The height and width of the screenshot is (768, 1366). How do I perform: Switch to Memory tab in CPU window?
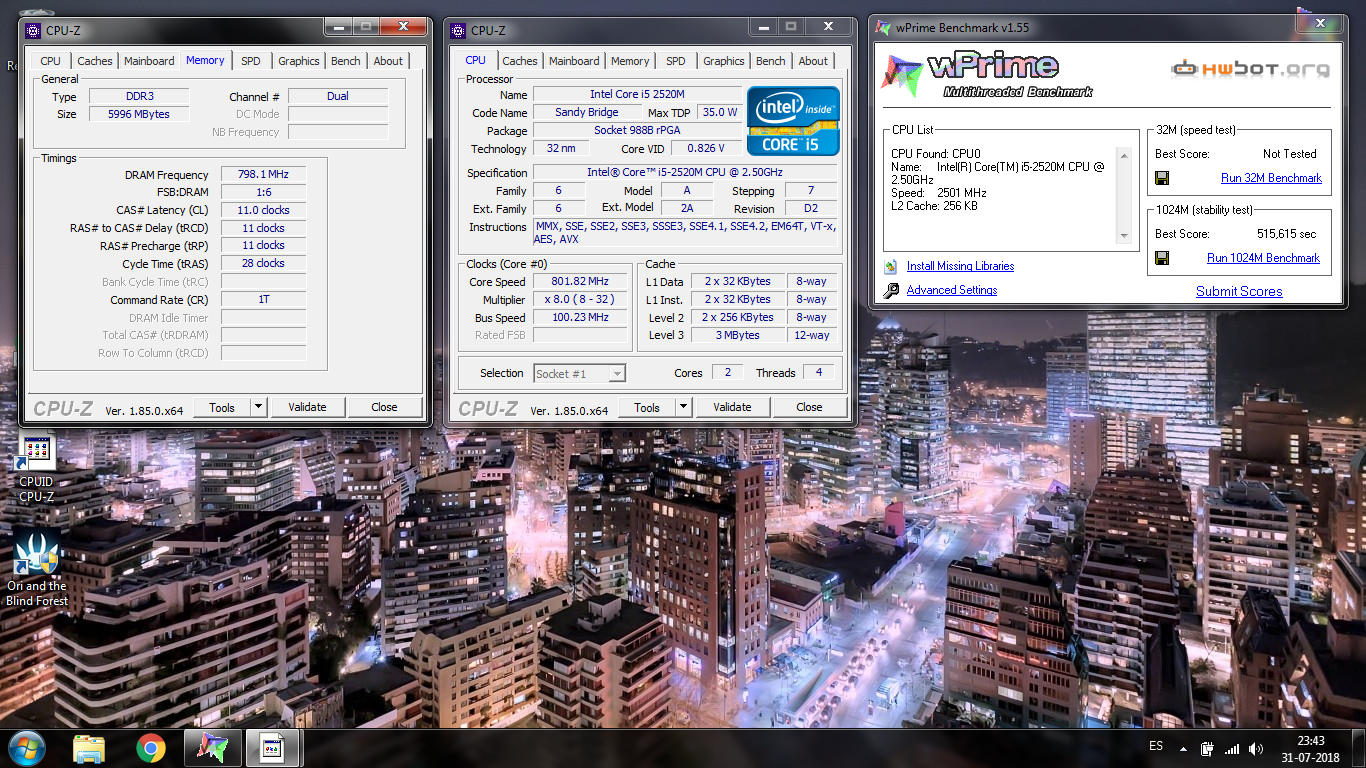630,61
